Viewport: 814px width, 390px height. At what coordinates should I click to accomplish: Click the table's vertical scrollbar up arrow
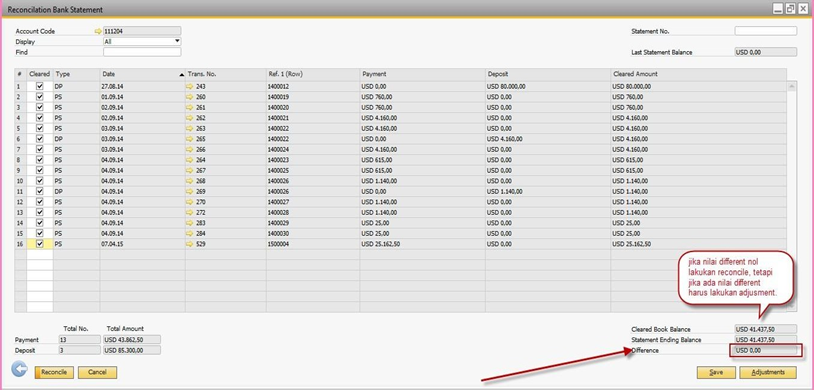point(792,86)
